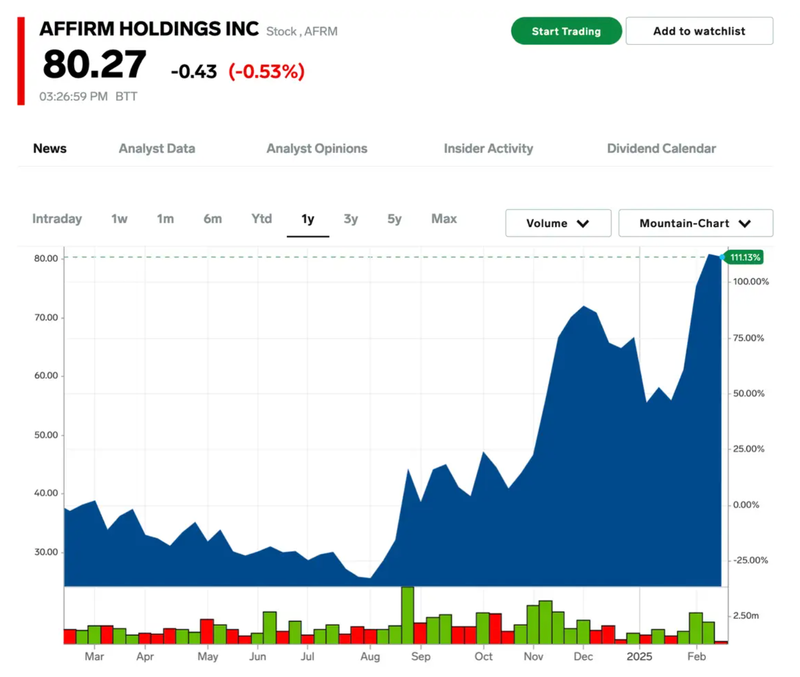Click the 50.00% axis label
Image resolution: width=800 pixels, height=677 pixels.
click(748, 394)
